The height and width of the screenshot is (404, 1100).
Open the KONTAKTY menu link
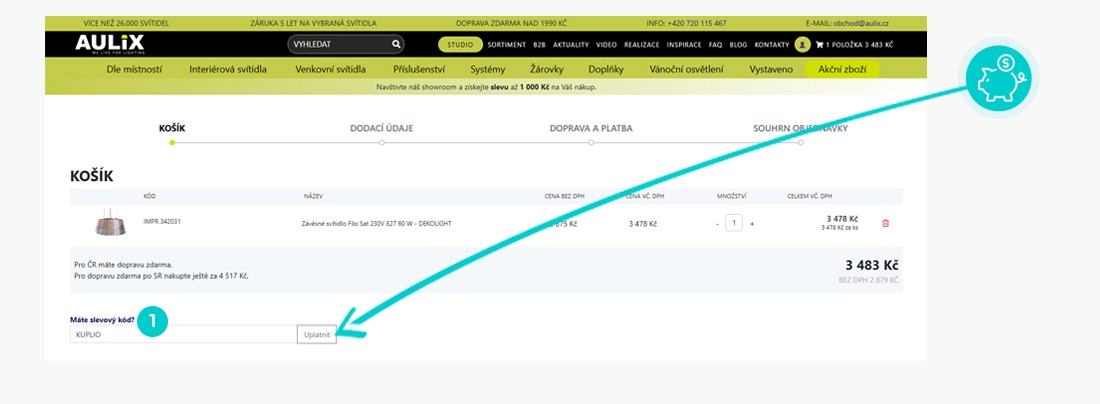click(772, 45)
